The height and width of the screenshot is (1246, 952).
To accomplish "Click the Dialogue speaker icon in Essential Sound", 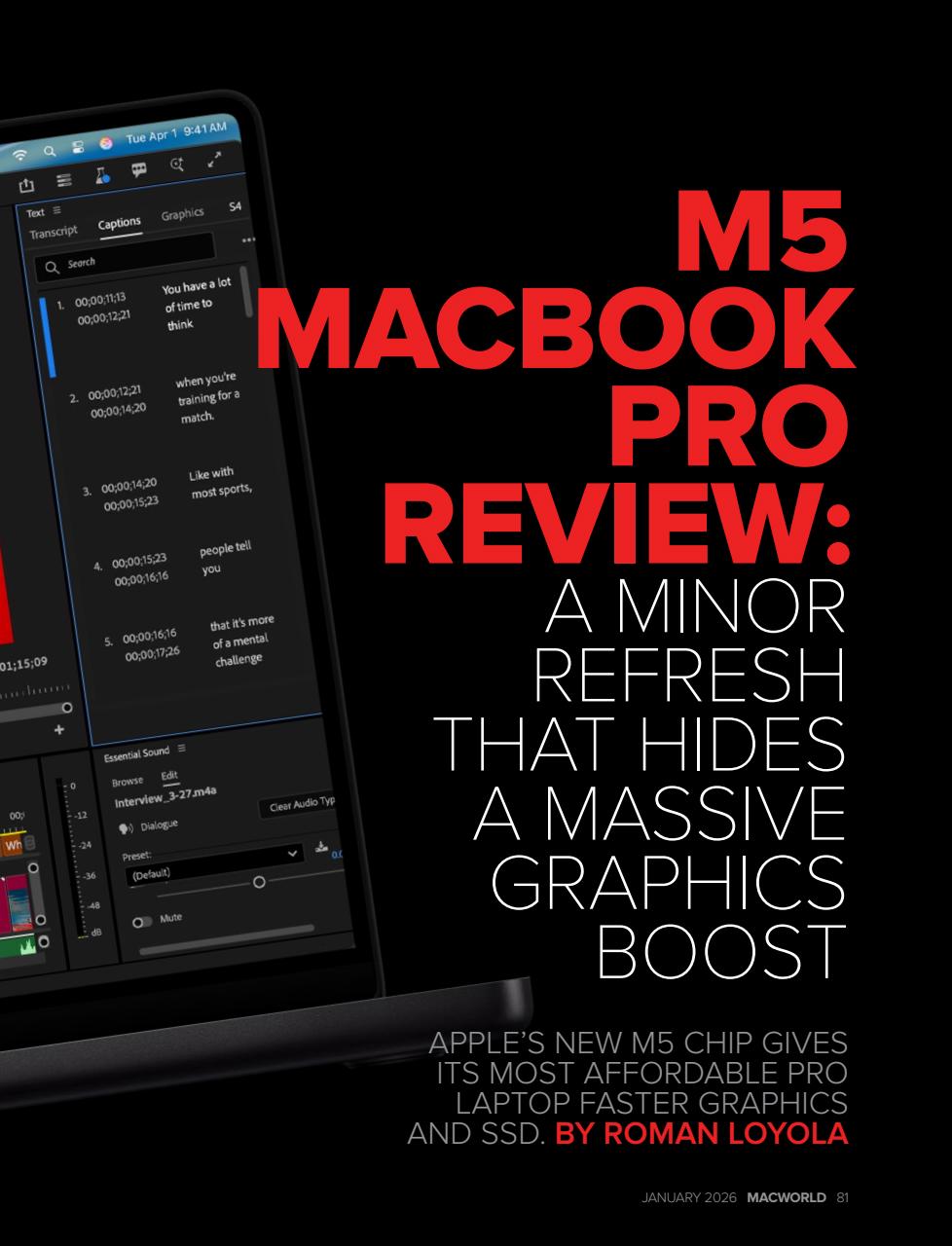I will pos(124,825).
